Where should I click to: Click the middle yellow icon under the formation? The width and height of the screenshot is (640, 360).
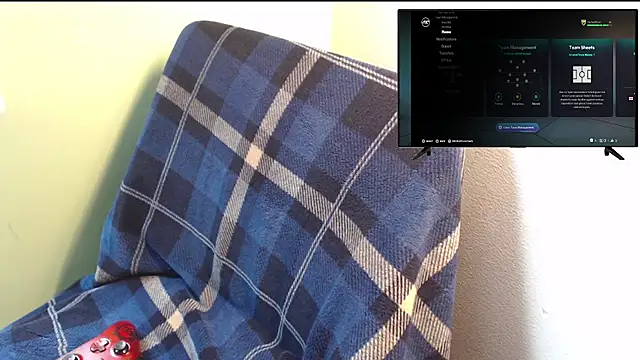[x=518, y=97]
